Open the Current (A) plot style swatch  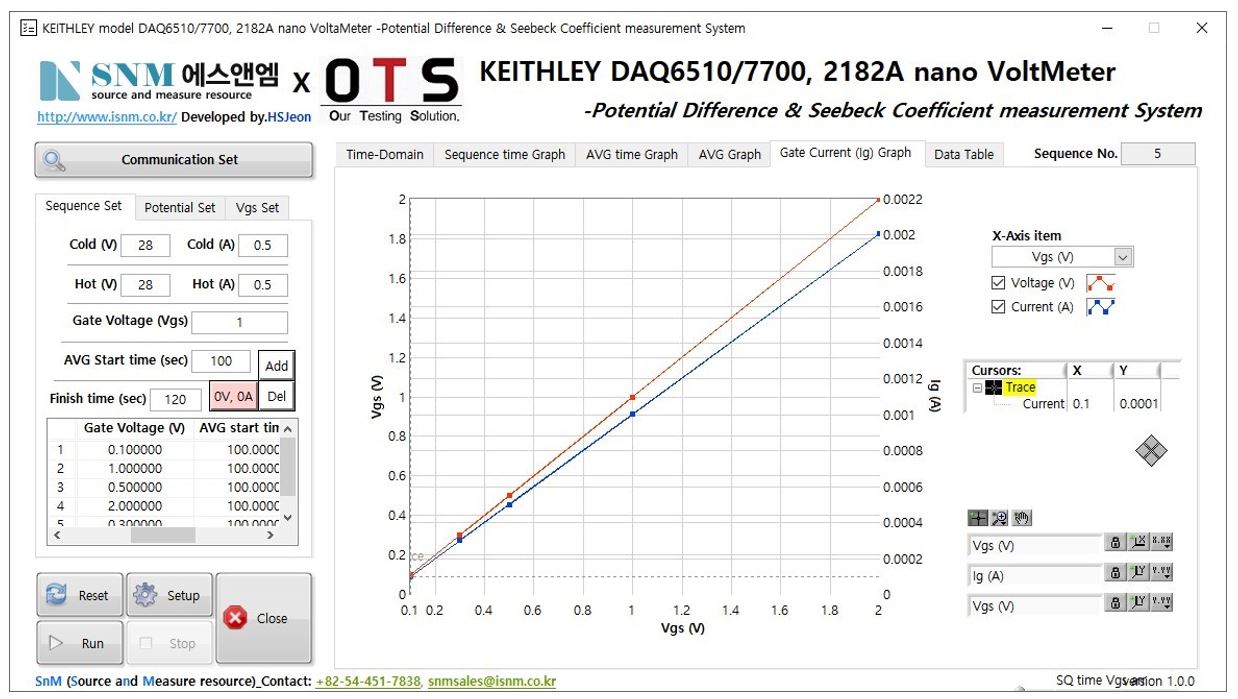tap(1101, 307)
